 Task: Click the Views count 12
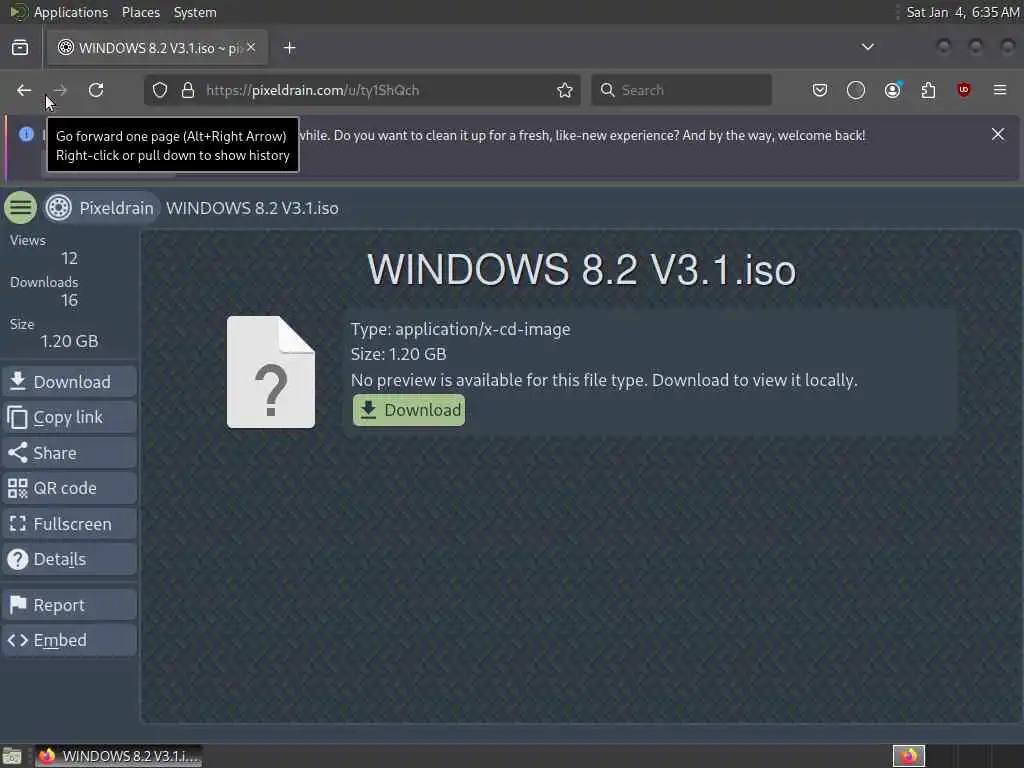69,258
